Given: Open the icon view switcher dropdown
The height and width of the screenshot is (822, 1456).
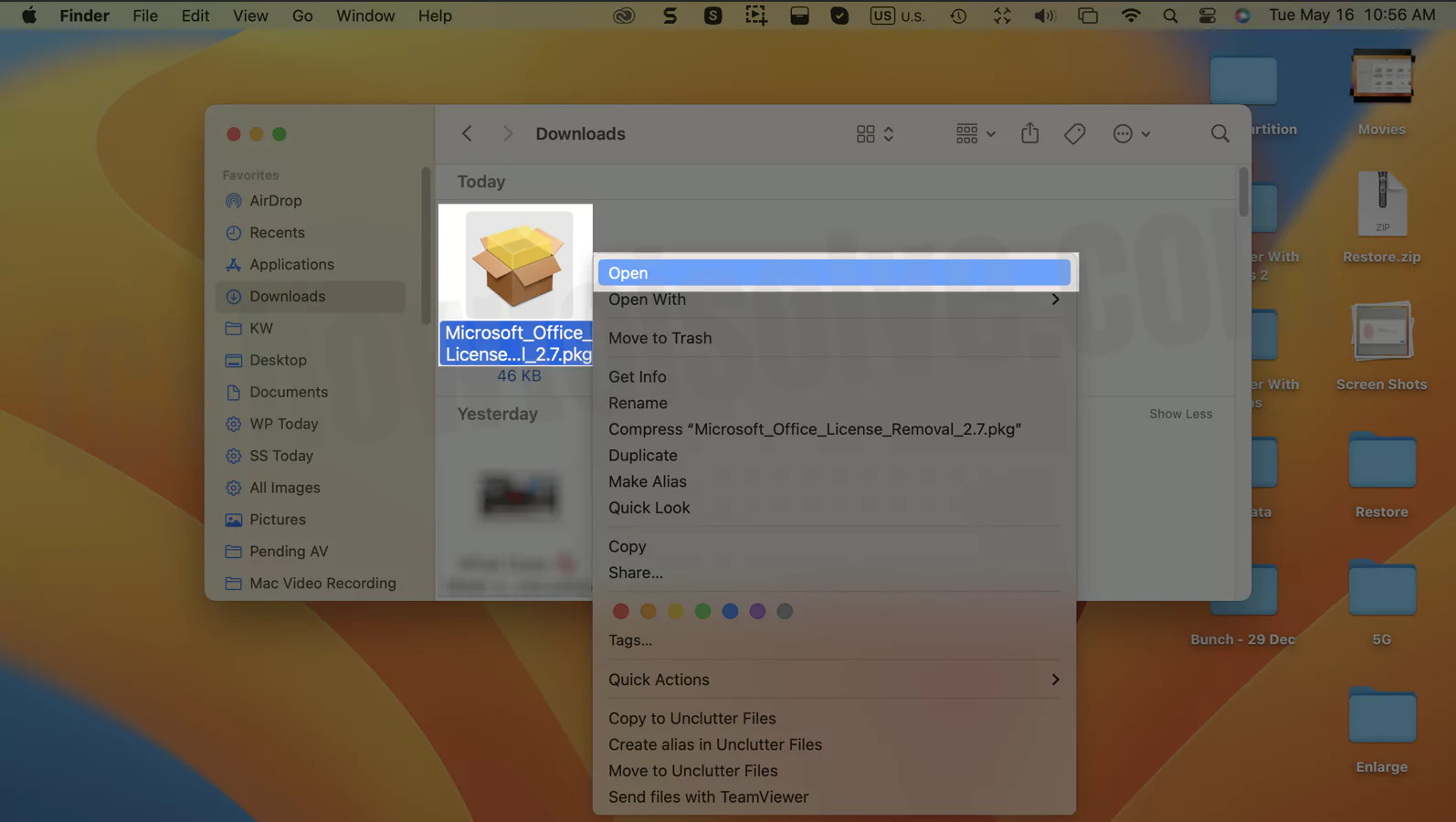Looking at the screenshot, I should tap(874, 134).
